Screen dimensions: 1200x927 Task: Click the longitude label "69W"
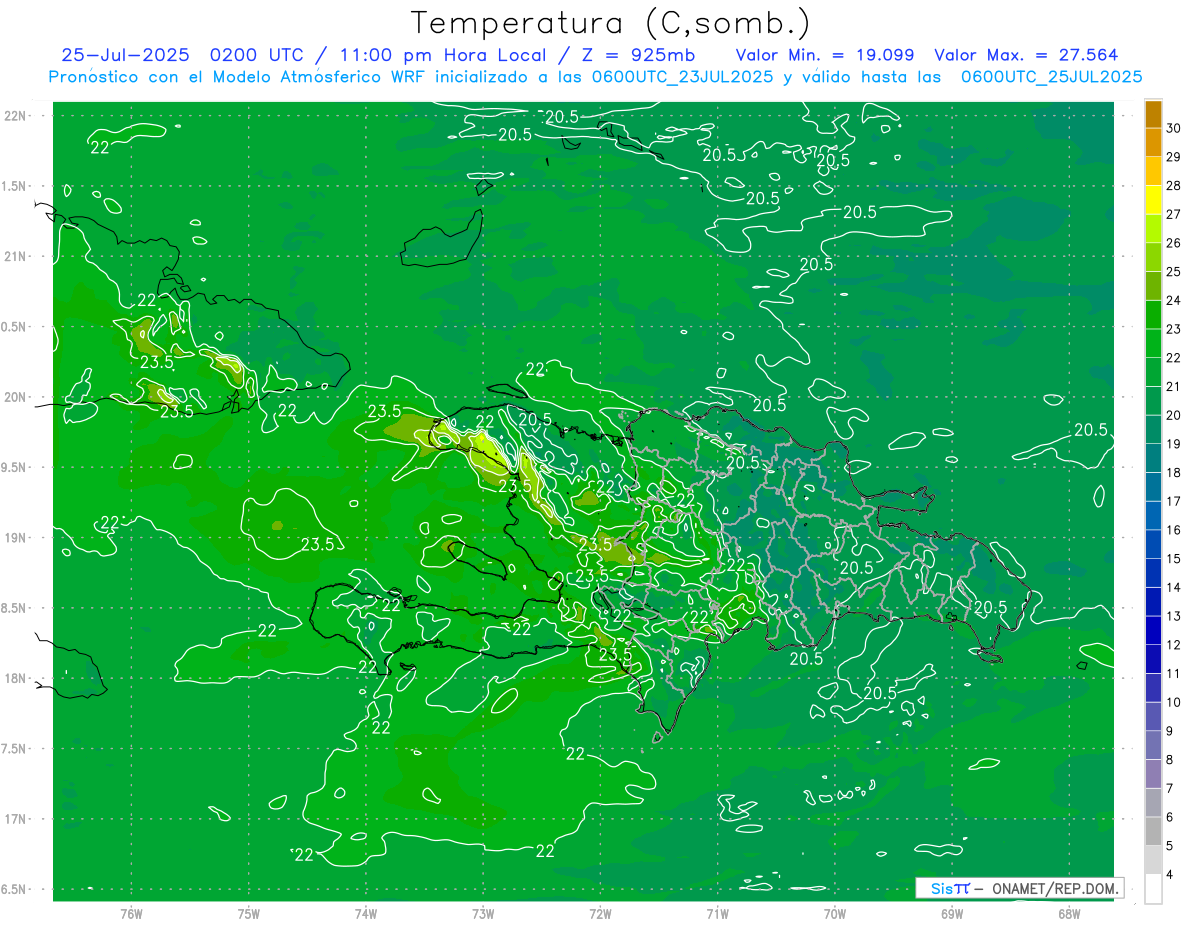point(951,913)
